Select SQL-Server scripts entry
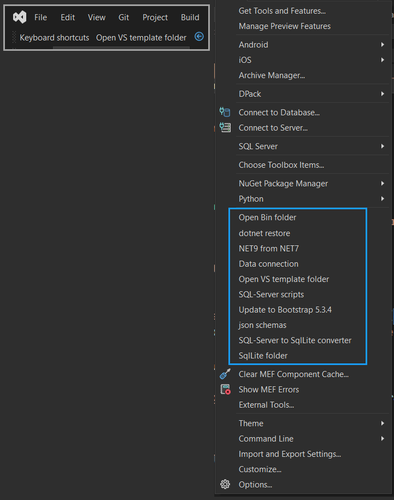This screenshot has width=394, height=500. [x=271, y=294]
